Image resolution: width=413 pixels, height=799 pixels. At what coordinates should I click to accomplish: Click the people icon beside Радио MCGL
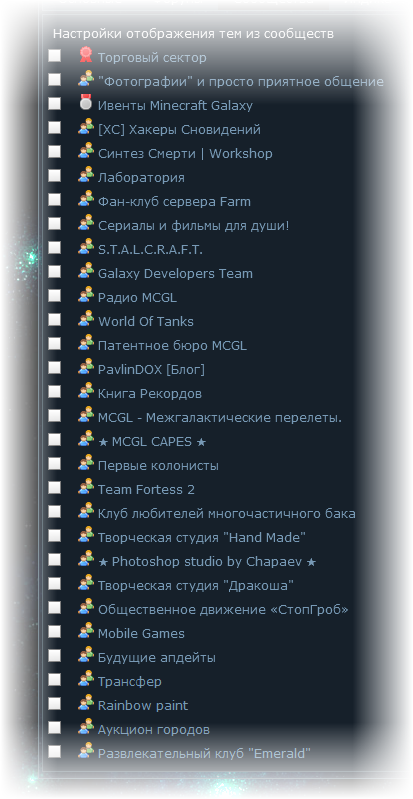(86, 295)
